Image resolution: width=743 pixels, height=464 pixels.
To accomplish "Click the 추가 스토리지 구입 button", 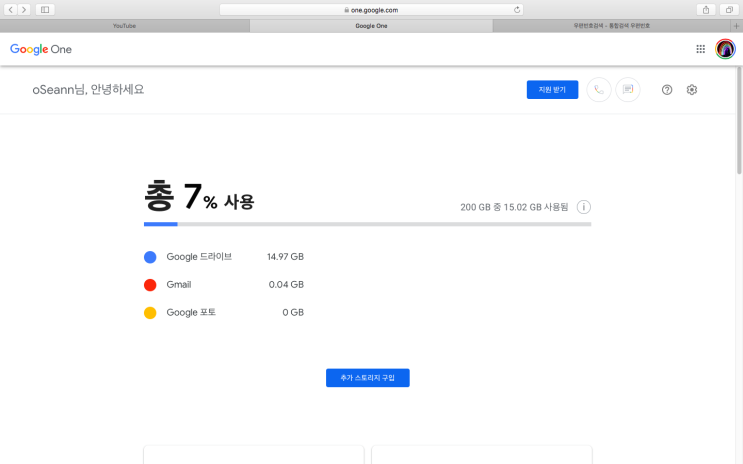I will [368, 378].
